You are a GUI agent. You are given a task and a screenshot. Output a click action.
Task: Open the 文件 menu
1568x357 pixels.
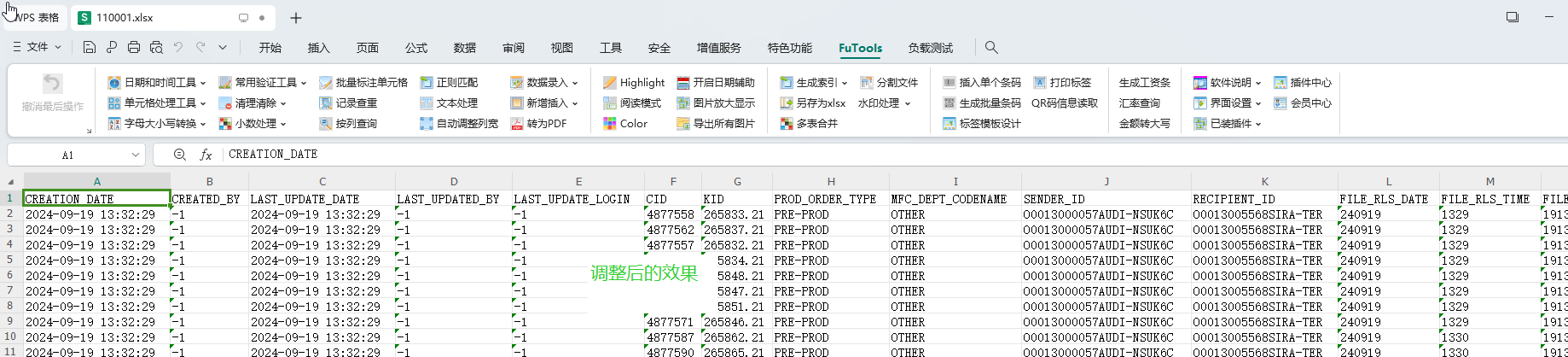point(38,48)
